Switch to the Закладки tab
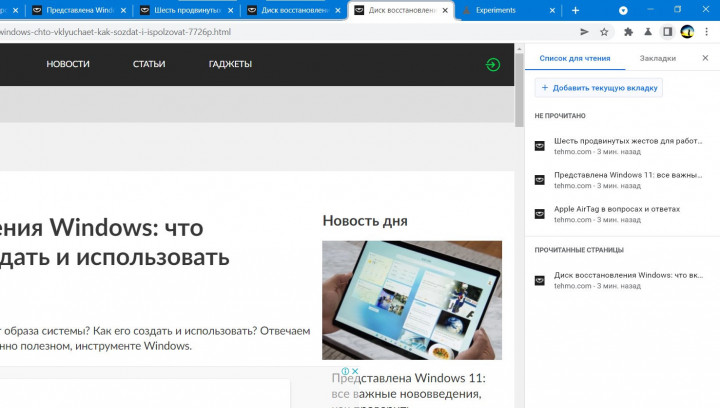This screenshot has height=408, width=720. pos(658,58)
